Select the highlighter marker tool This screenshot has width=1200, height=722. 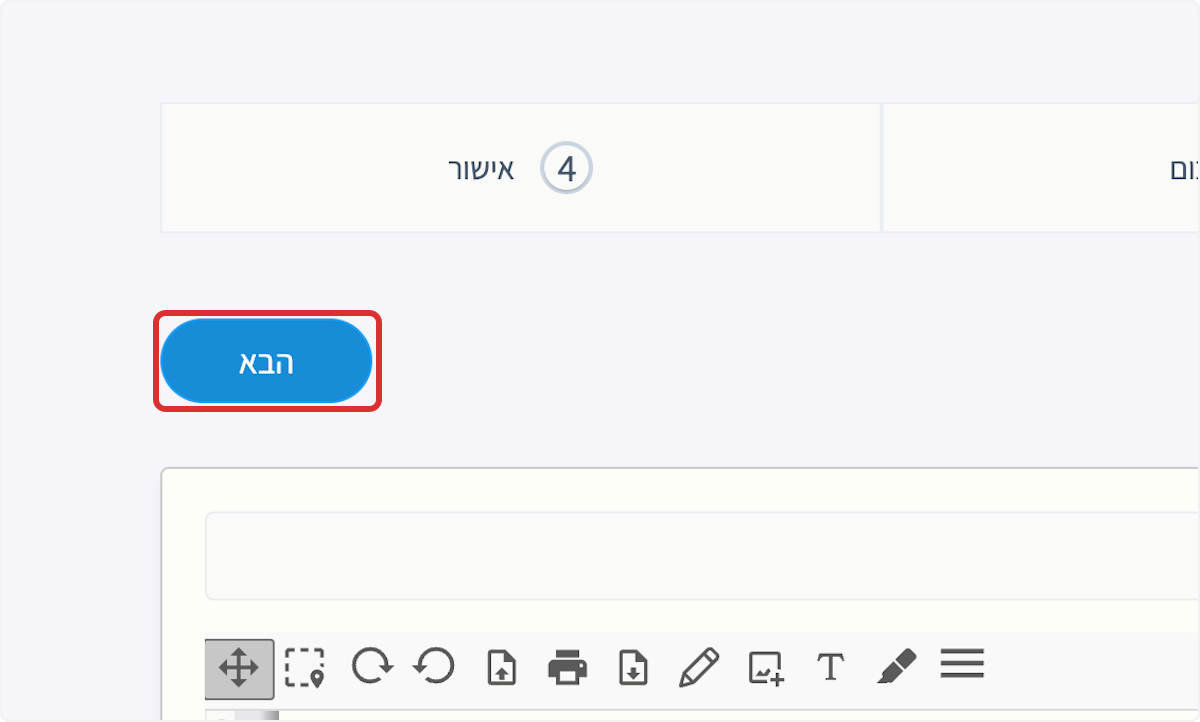click(897, 663)
